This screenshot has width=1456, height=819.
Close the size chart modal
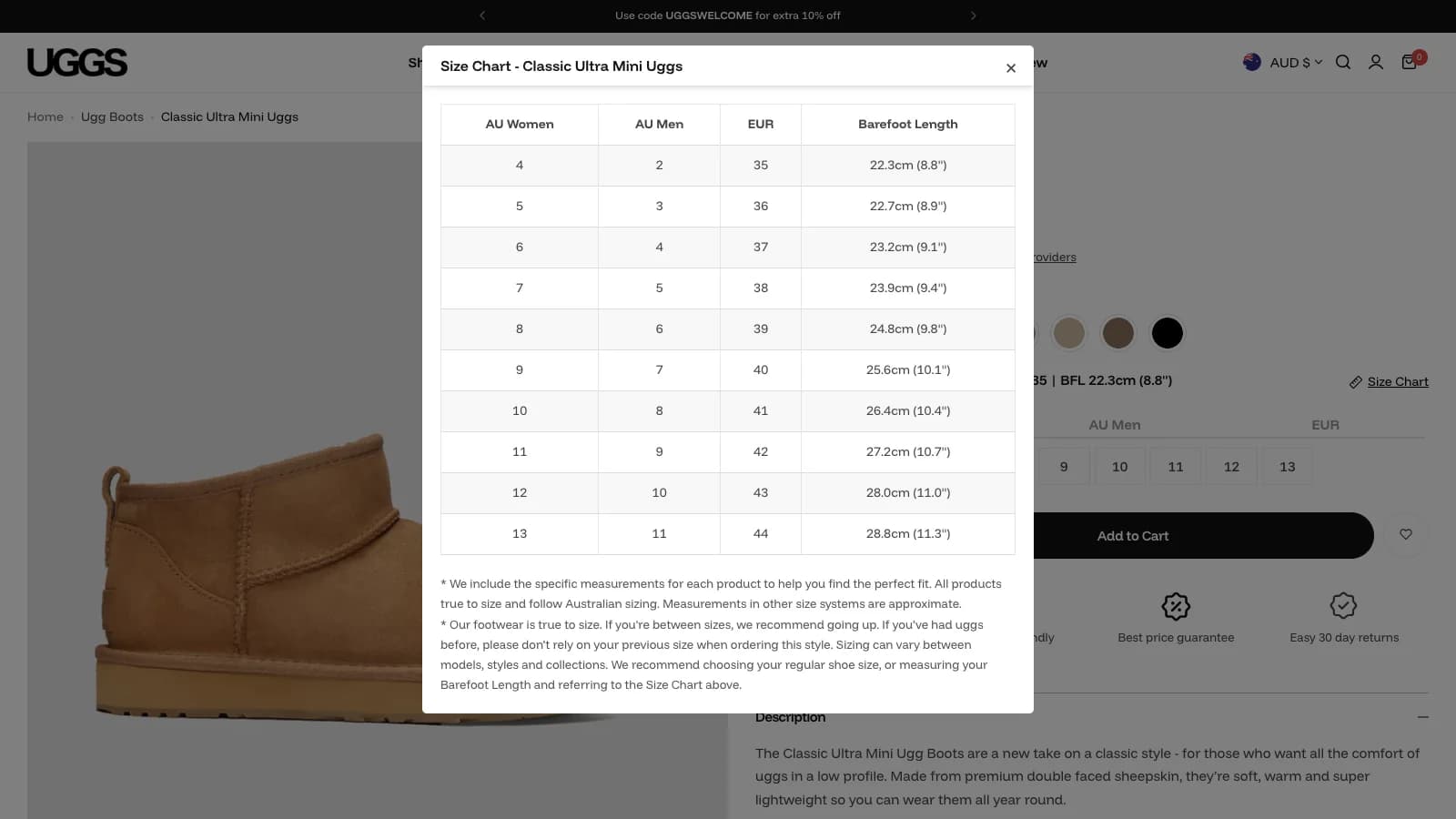click(1010, 68)
